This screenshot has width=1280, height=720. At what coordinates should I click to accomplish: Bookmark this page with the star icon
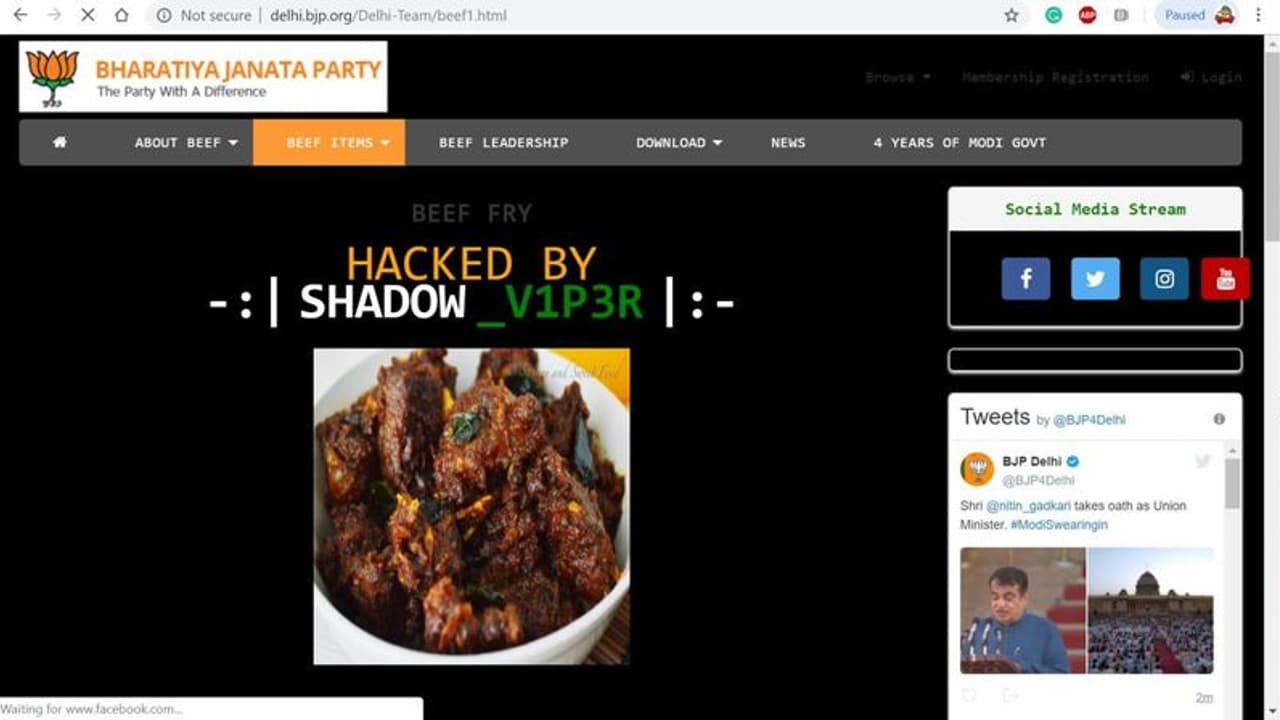pos(1011,15)
